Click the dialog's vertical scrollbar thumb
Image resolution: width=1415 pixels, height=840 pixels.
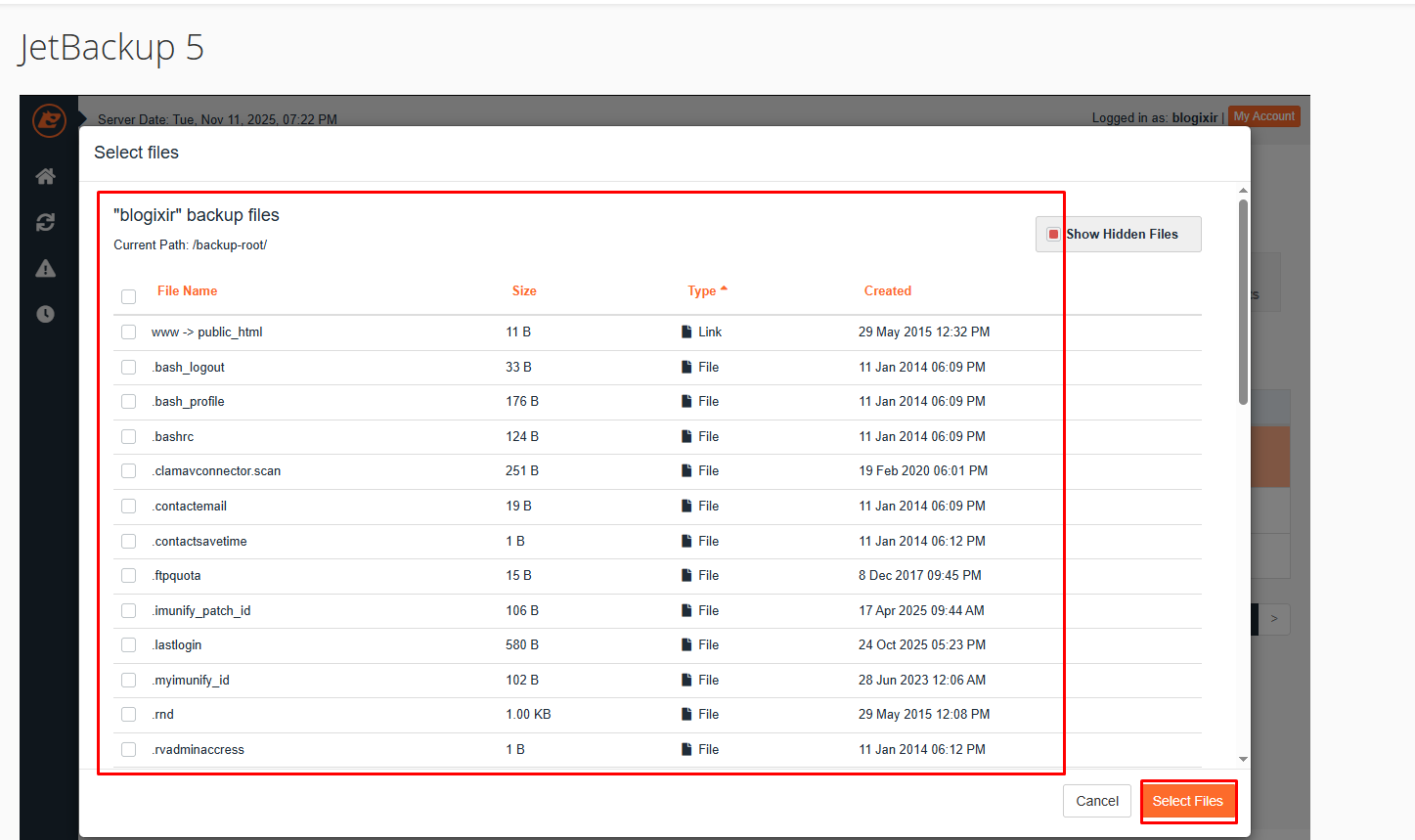click(x=1243, y=301)
